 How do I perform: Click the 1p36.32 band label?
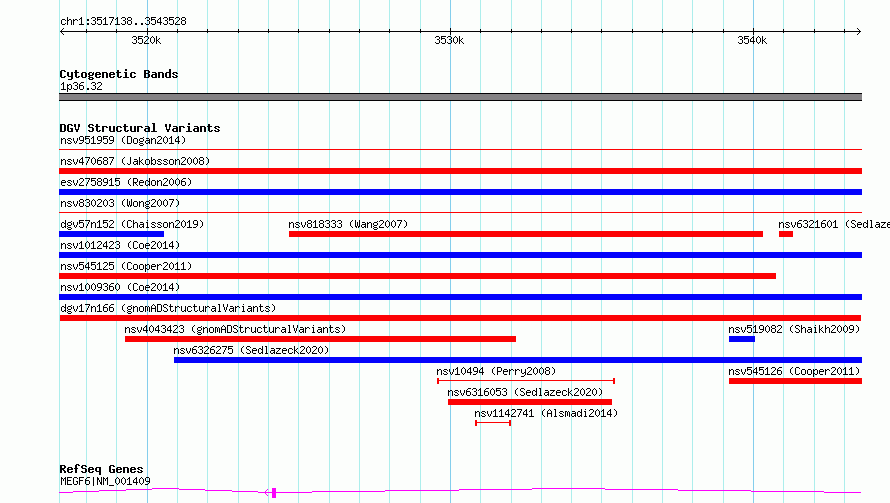[x=81, y=86]
